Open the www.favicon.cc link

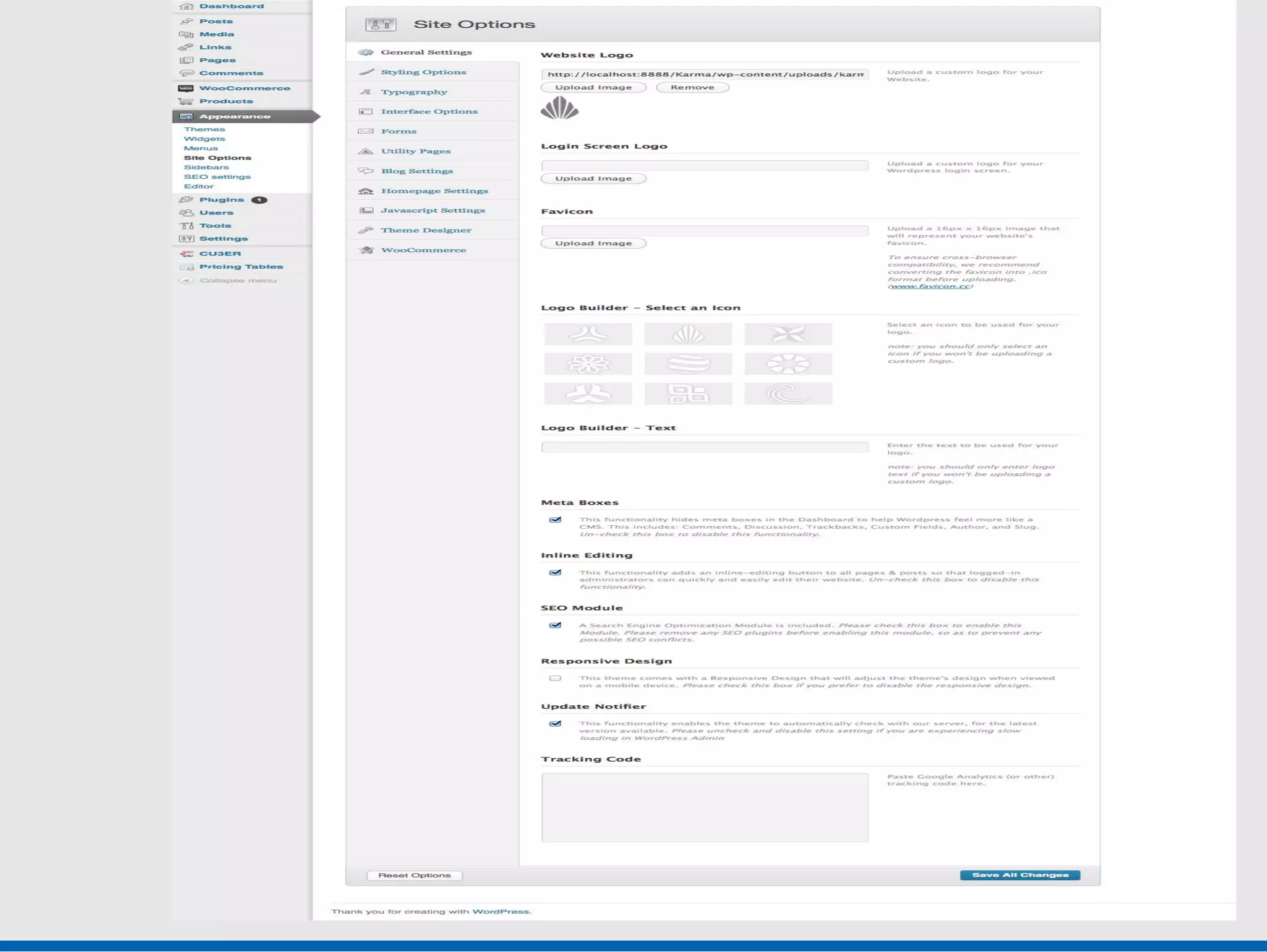coord(929,286)
